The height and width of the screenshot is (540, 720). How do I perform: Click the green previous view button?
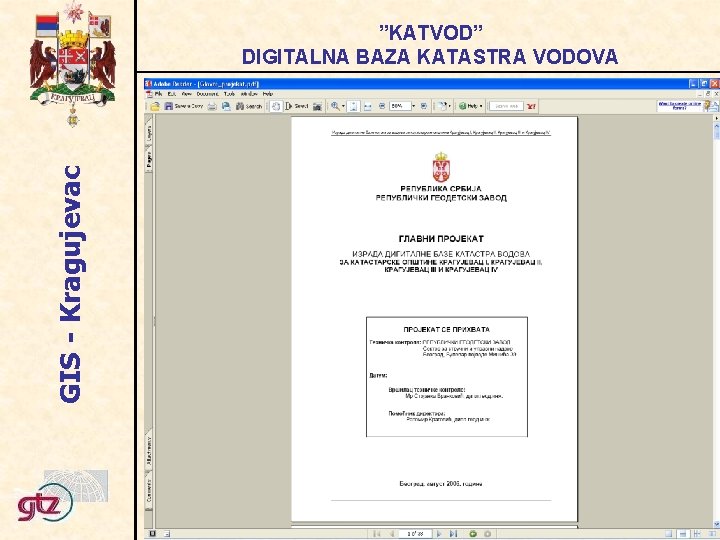point(472,534)
